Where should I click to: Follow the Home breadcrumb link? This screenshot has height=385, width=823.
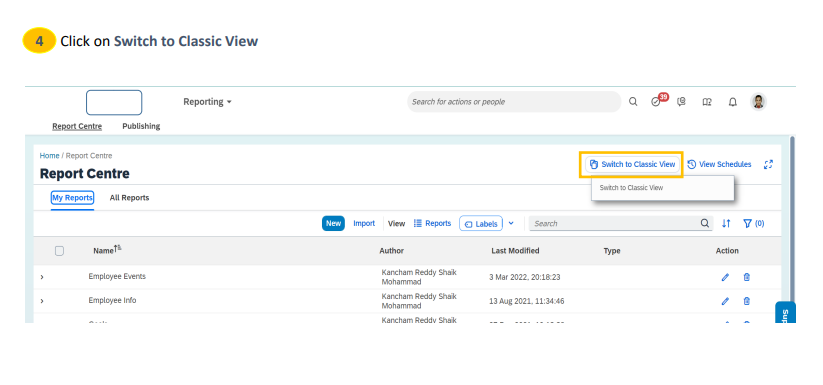(x=49, y=156)
